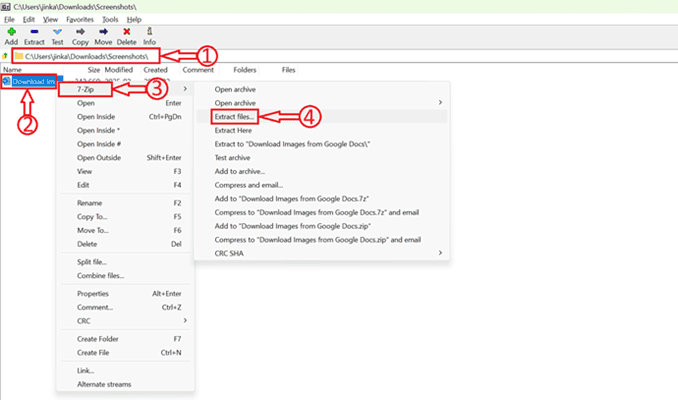Choose Create Folder entry

tap(125, 339)
